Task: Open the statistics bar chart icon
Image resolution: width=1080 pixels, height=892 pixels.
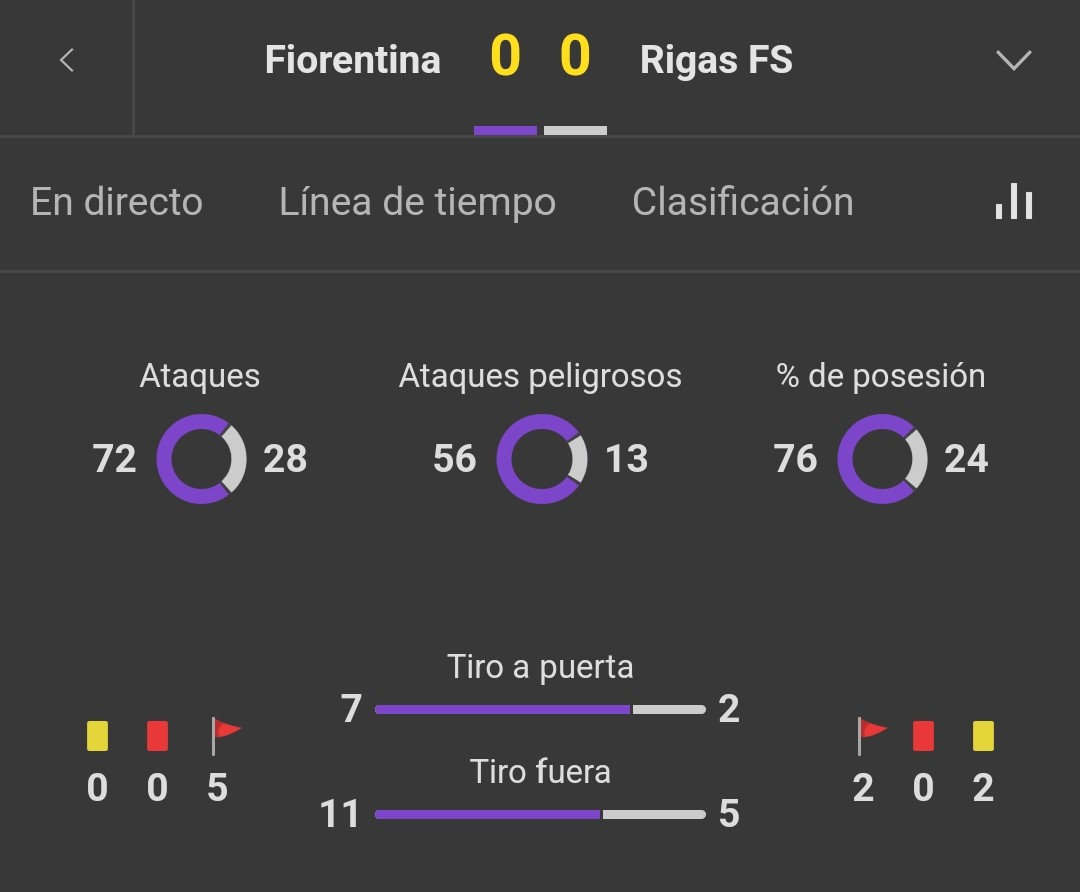Action: (1013, 202)
